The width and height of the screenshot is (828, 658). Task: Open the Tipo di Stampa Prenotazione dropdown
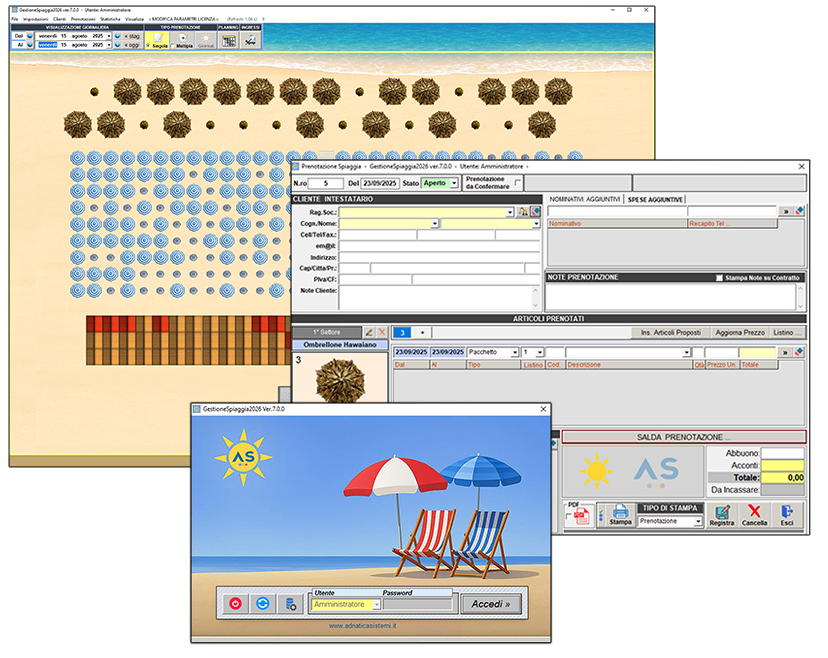tap(698, 521)
